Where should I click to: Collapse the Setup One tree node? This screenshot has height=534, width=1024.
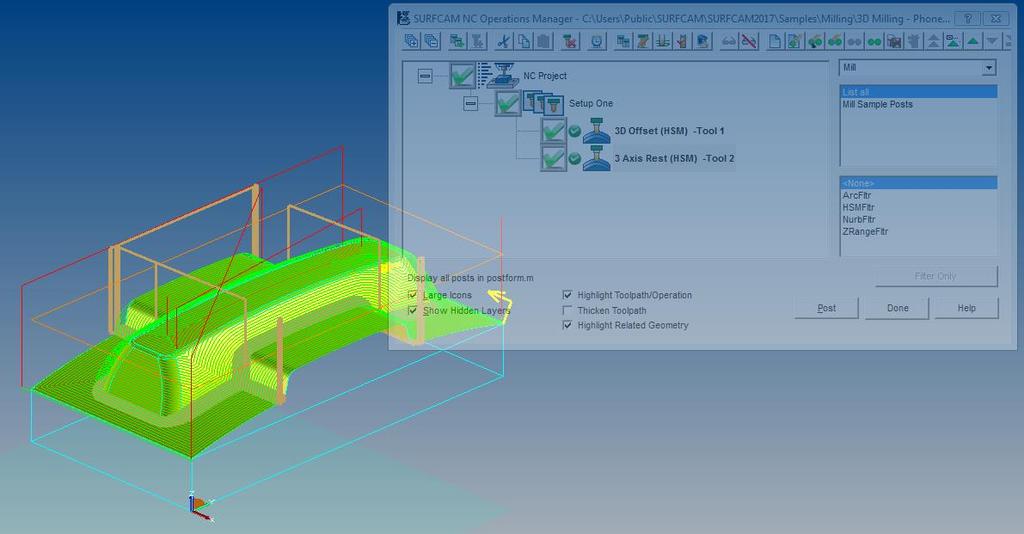470,103
